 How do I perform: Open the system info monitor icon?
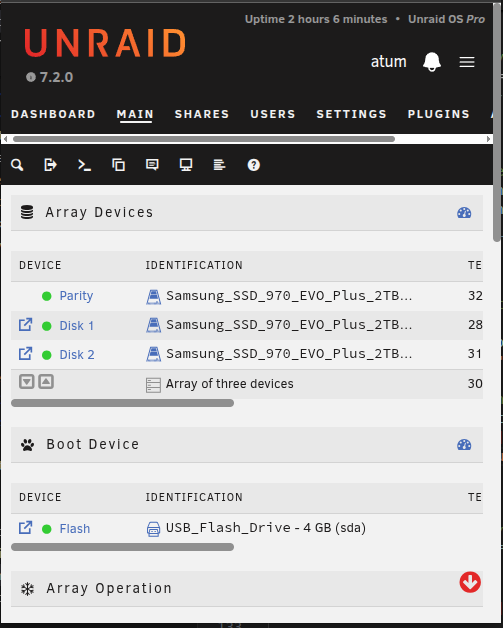[x=186, y=165]
